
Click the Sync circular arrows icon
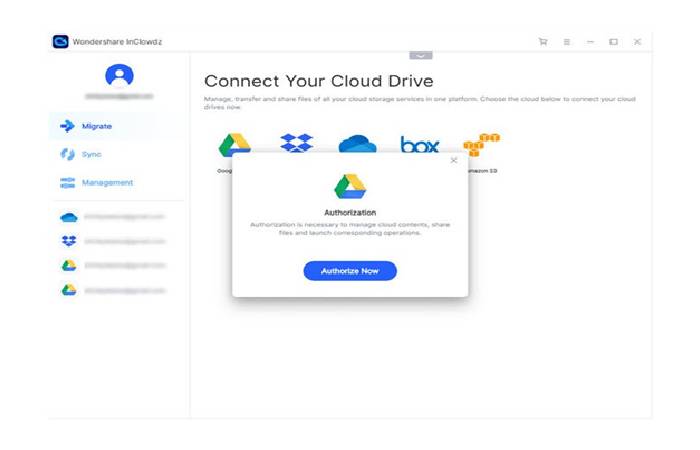67,154
